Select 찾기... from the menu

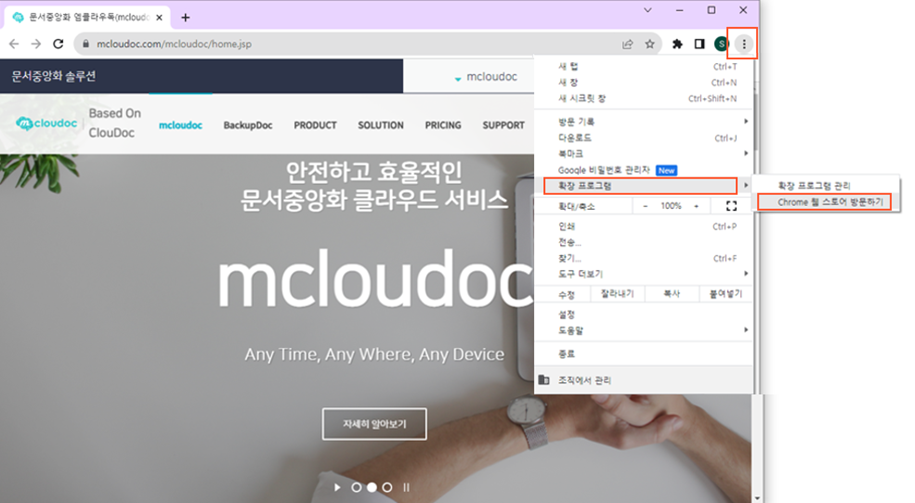644,258
